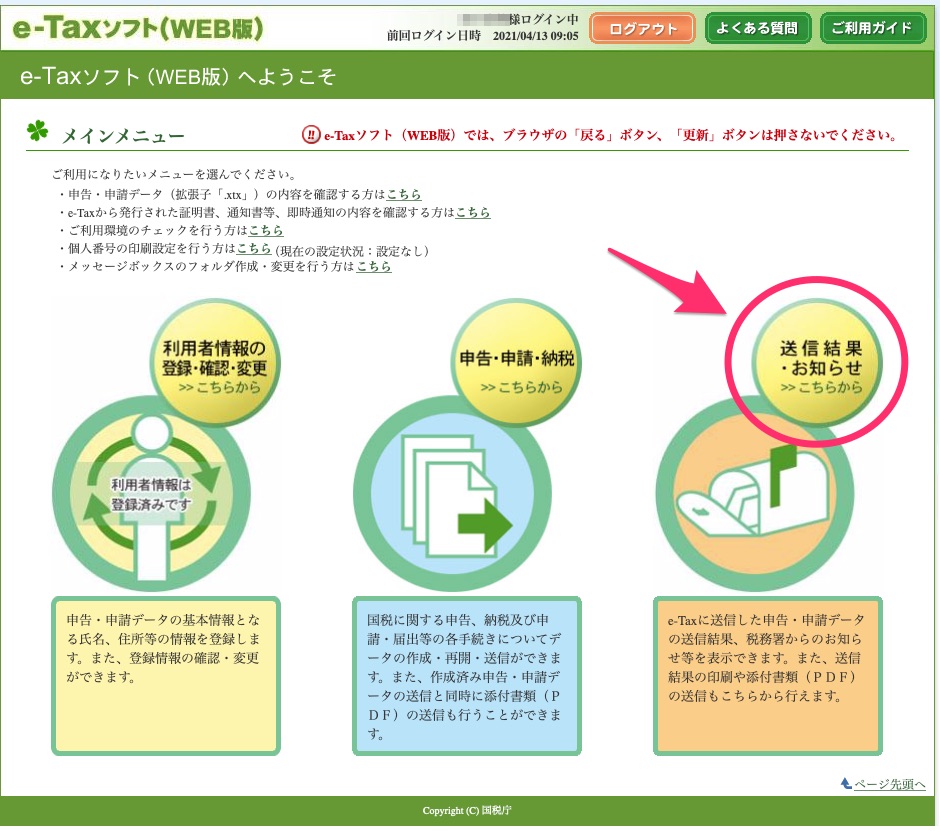Click the ログアウト button
940x831 pixels.
[x=642, y=28]
